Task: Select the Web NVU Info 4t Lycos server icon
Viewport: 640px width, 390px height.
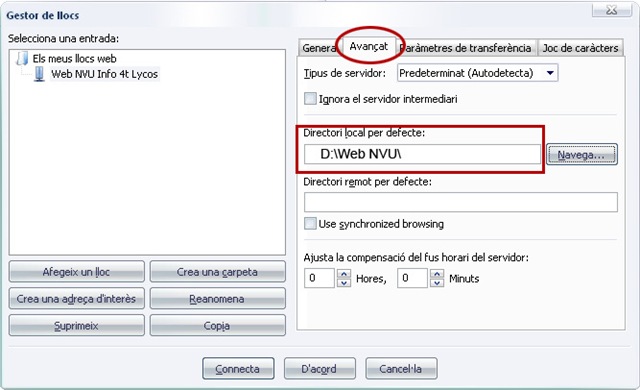Action: coord(39,74)
